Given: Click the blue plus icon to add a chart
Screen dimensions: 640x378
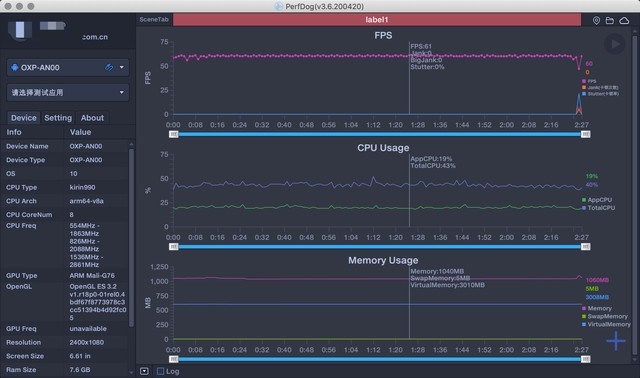Looking at the screenshot, I should point(616,341).
